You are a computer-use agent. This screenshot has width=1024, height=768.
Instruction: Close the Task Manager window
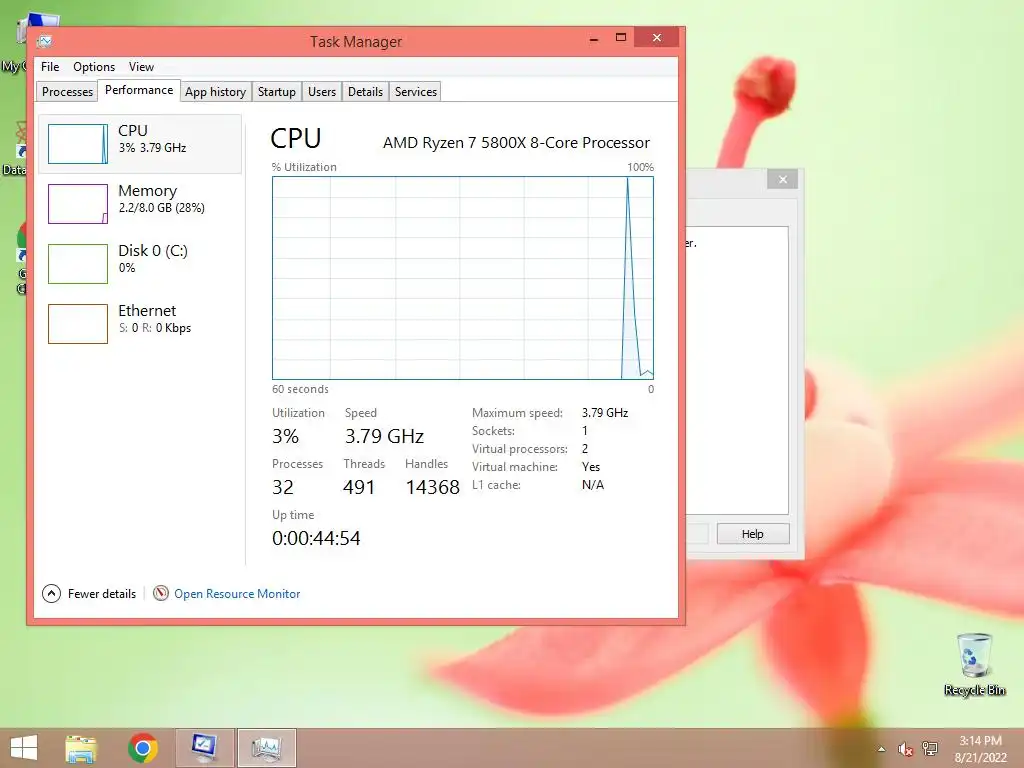[x=656, y=38]
